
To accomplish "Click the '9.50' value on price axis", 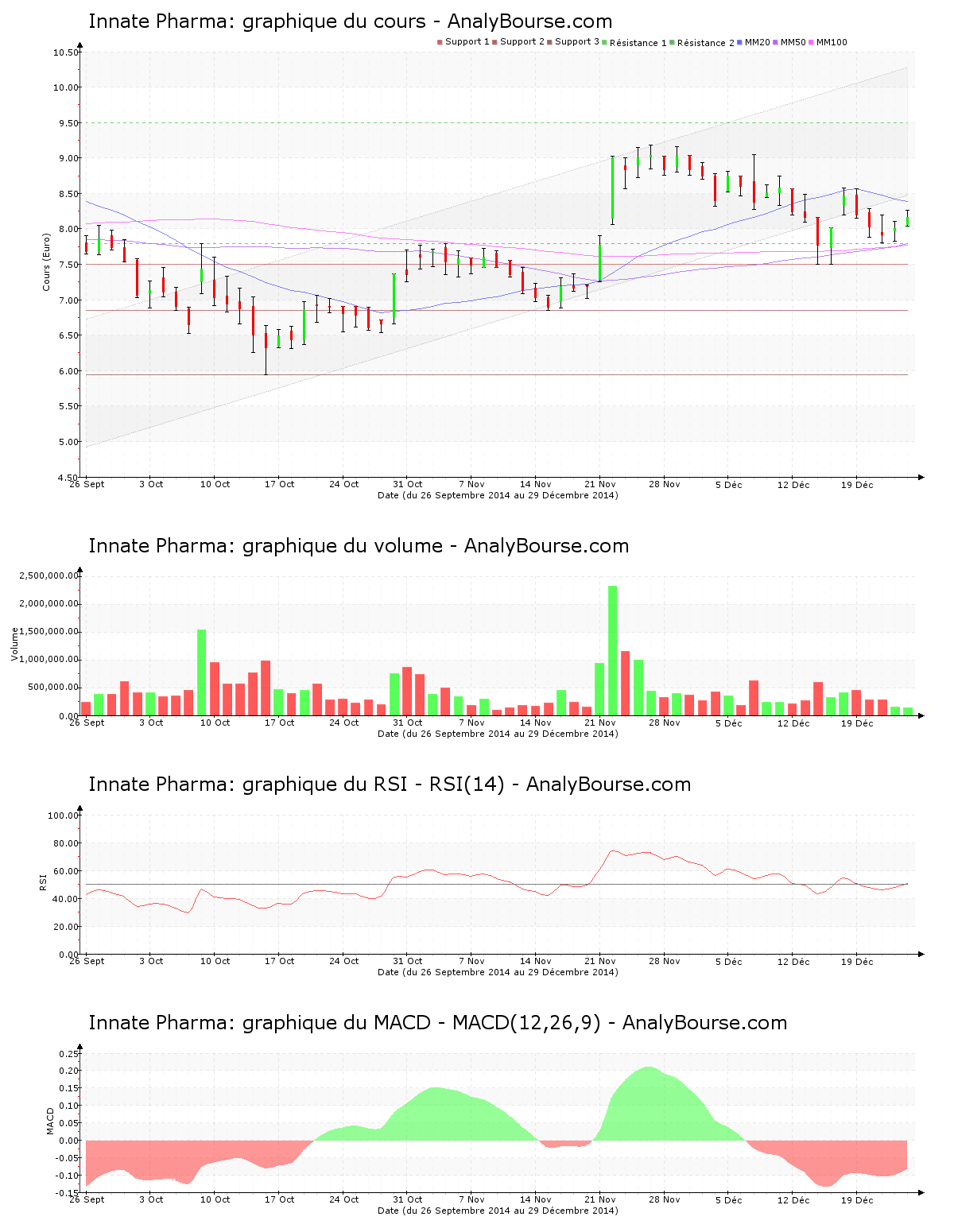I will [68, 123].
